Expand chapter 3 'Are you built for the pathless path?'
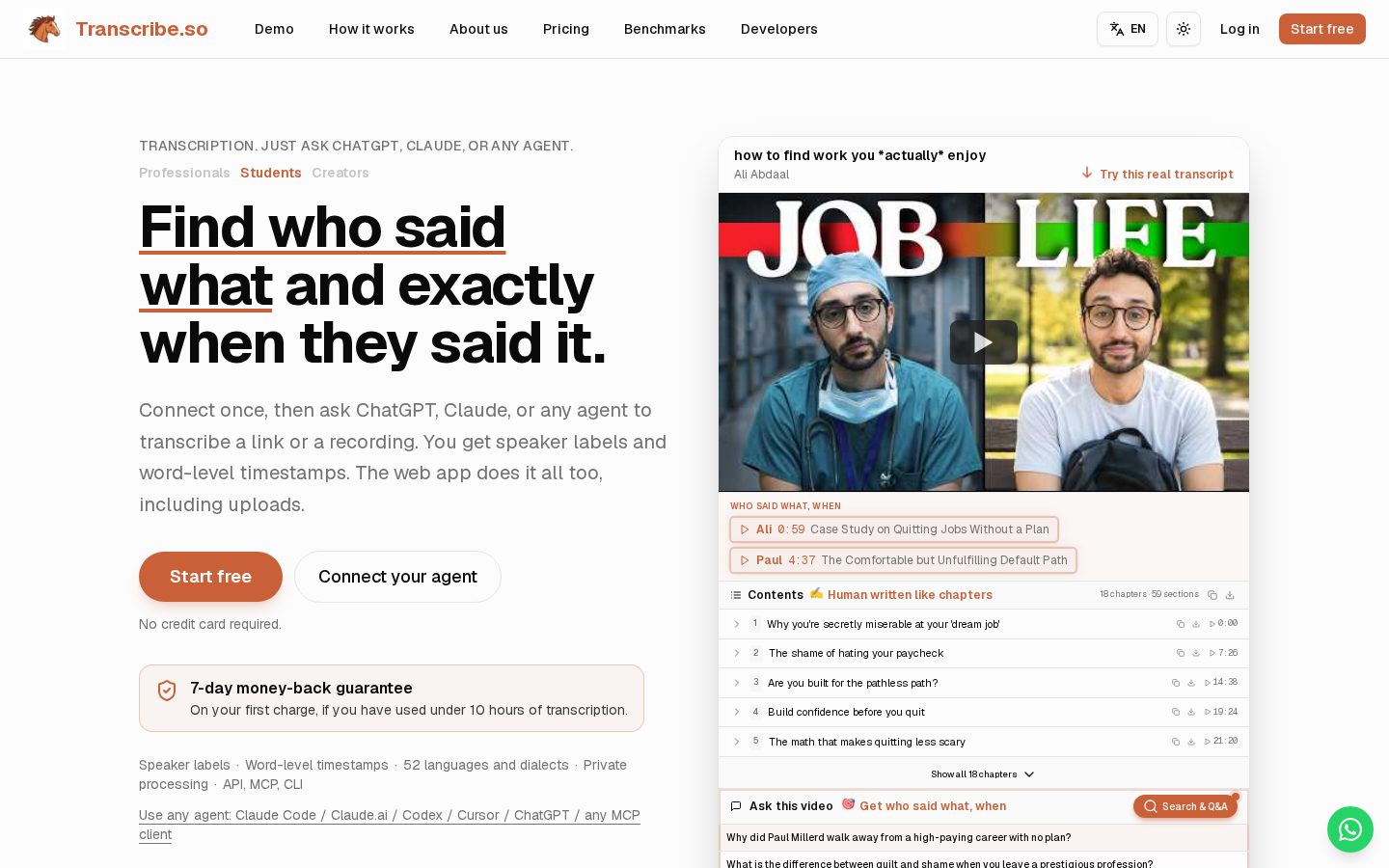The image size is (1389, 868). pos(737,683)
